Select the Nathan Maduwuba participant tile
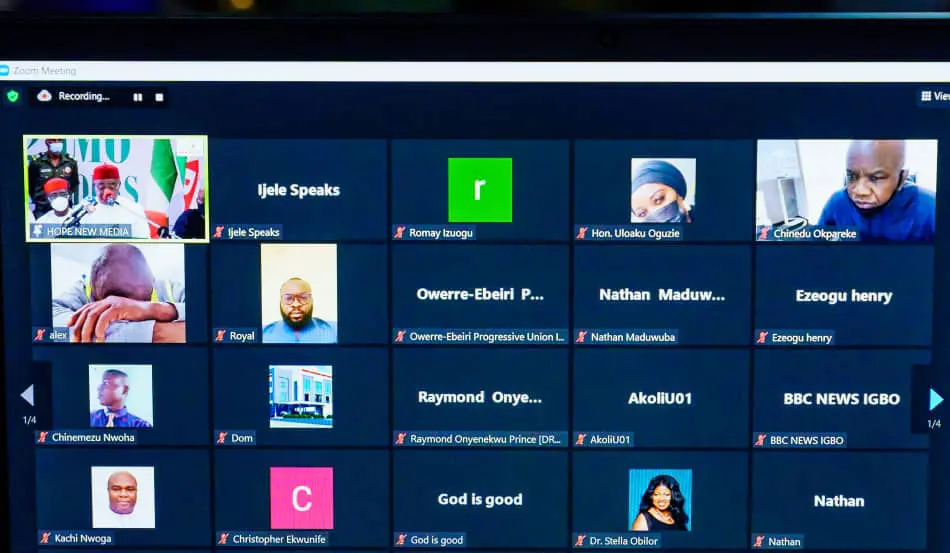 pos(661,296)
